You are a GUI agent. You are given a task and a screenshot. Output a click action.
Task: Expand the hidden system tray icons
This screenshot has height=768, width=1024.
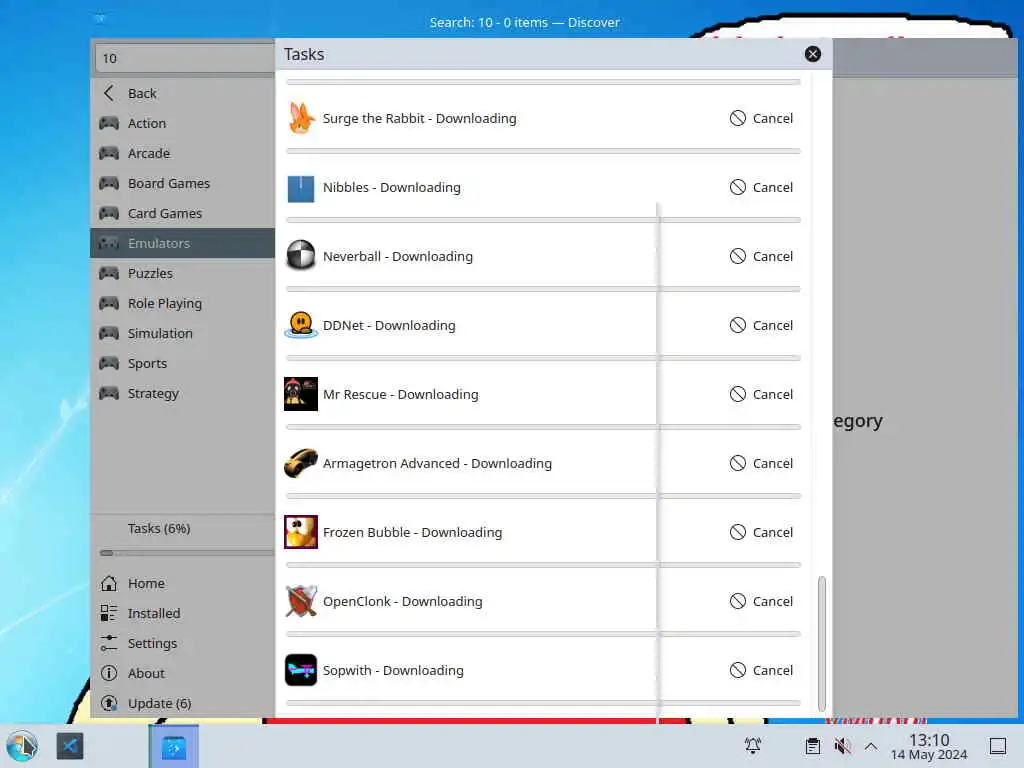[871, 746]
